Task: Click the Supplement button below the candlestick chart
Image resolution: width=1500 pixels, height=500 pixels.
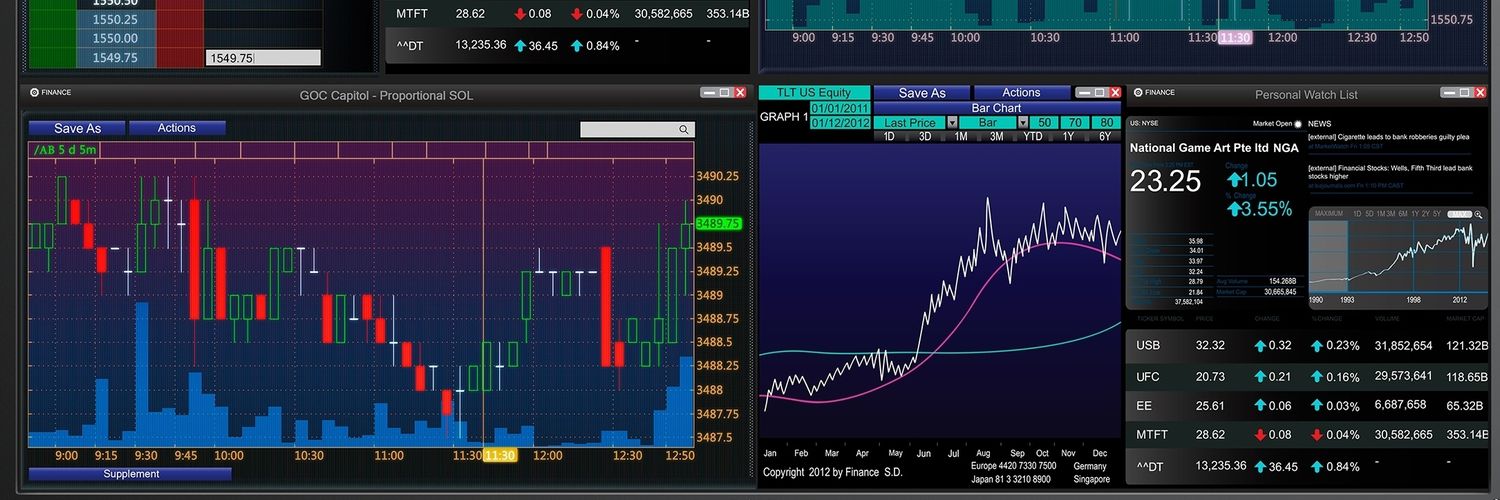Action: [x=130, y=474]
